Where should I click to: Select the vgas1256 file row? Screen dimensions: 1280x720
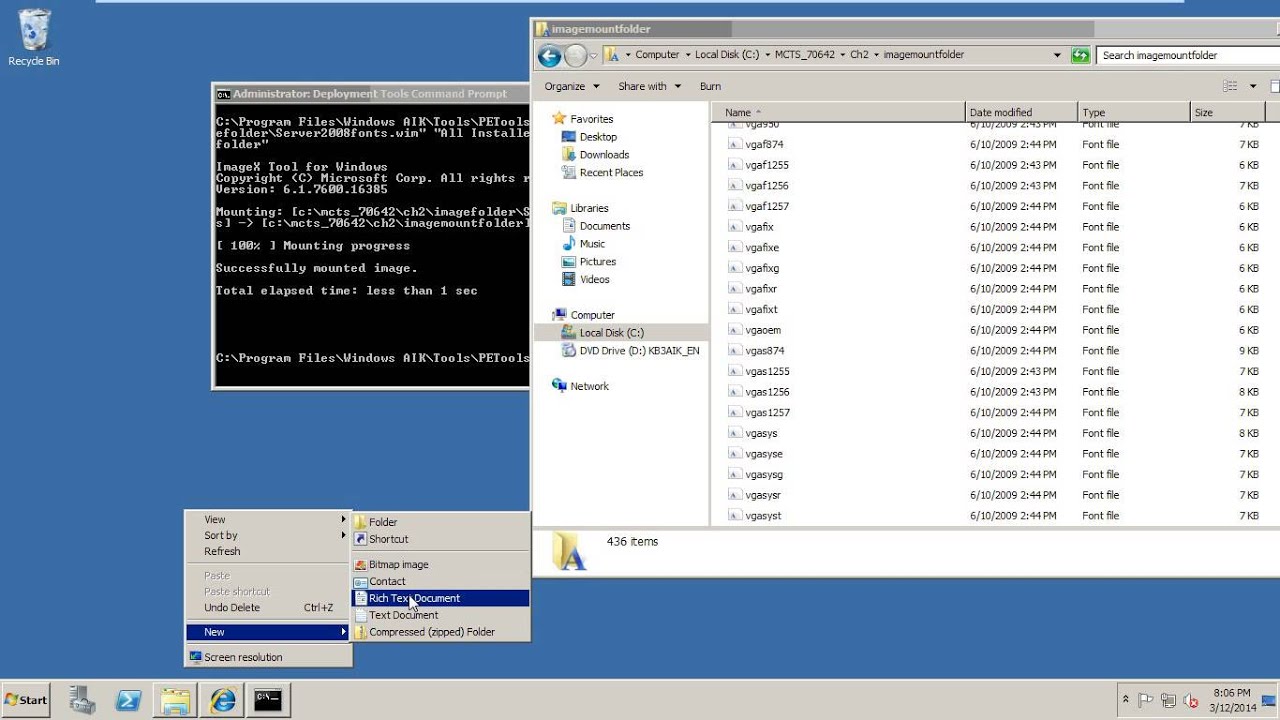click(x=995, y=392)
